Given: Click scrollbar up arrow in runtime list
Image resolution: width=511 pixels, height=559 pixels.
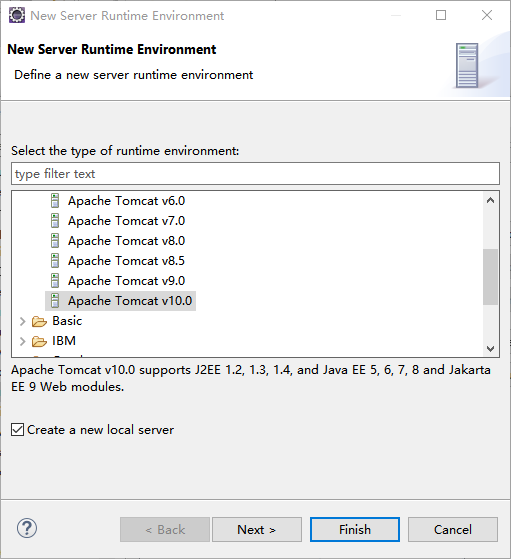Looking at the screenshot, I should [x=490, y=200].
